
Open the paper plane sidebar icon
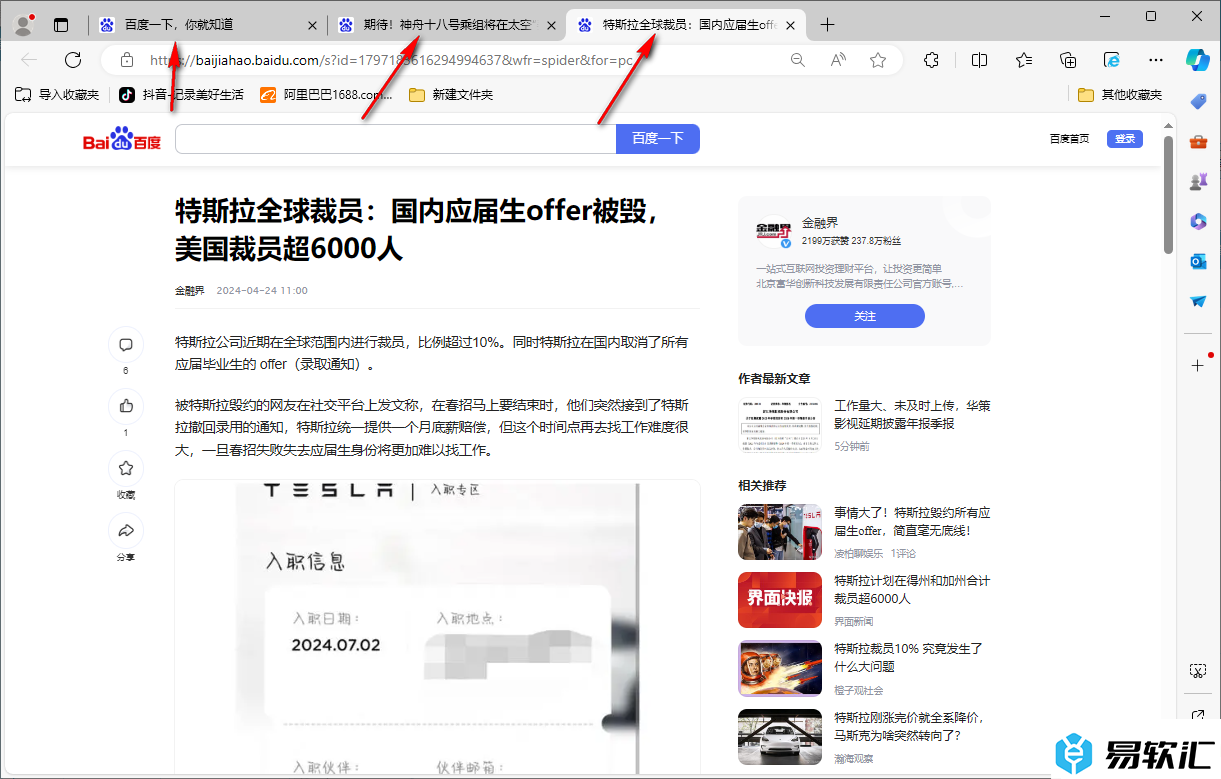coord(1198,301)
